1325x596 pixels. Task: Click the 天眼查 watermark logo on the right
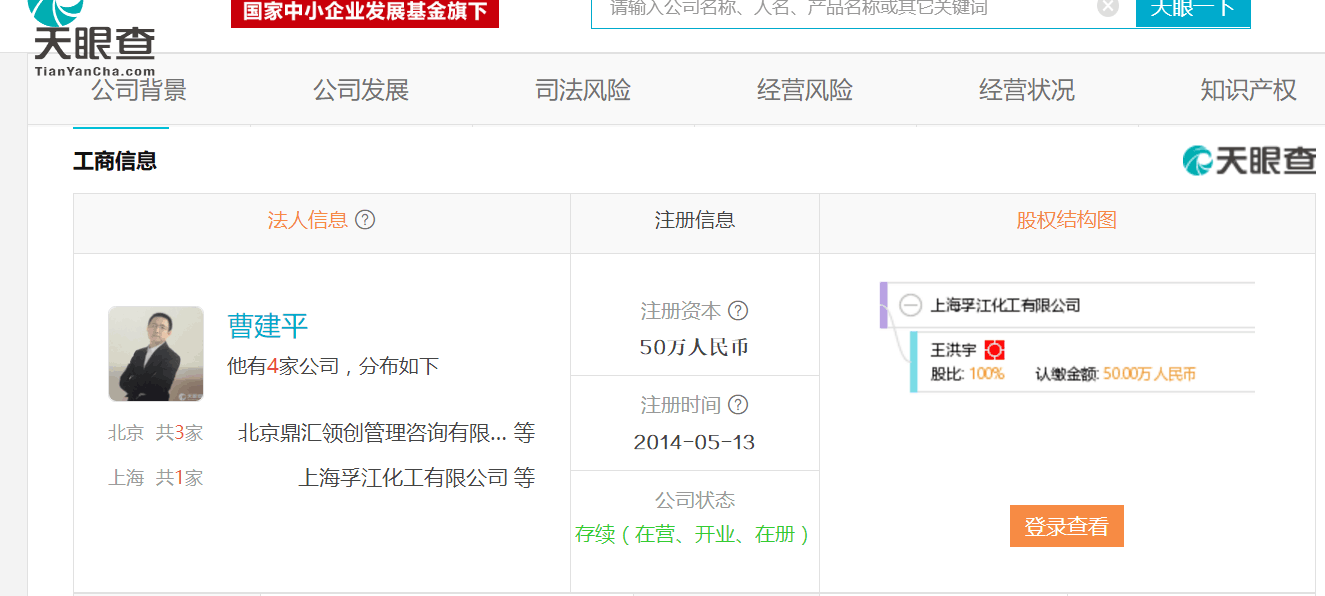pyautogui.click(x=1249, y=160)
